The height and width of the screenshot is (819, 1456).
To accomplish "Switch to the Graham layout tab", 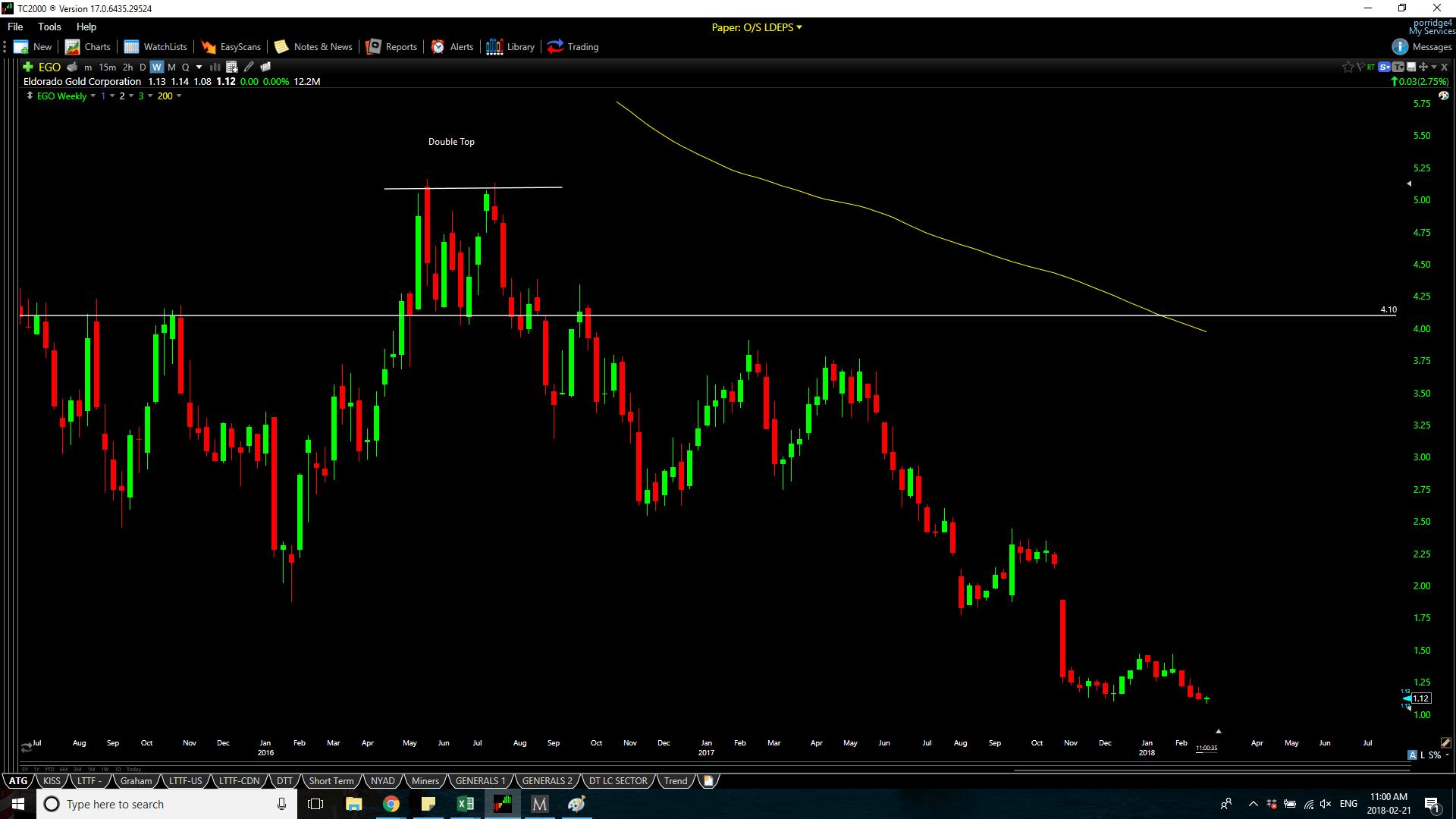I will coord(136,780).
